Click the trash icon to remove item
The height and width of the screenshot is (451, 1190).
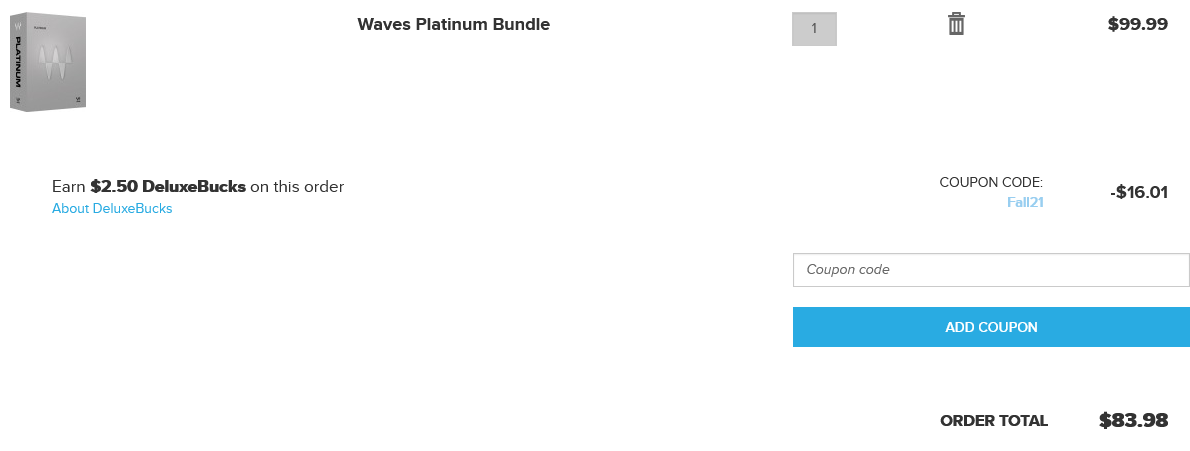pyautogui.click(x=956, y=24)
